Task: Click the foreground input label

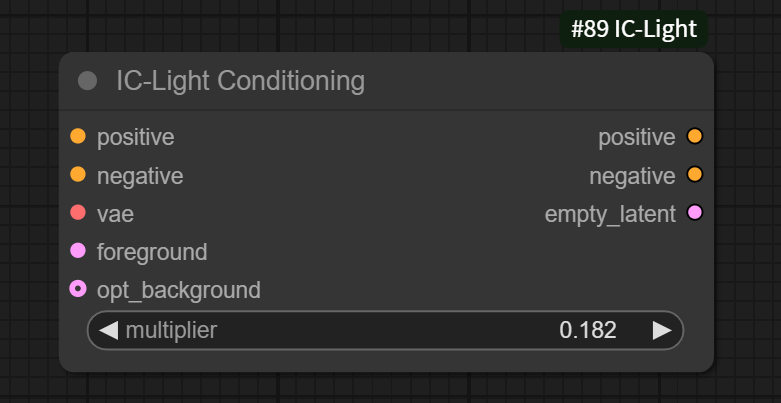Action: 152,252
